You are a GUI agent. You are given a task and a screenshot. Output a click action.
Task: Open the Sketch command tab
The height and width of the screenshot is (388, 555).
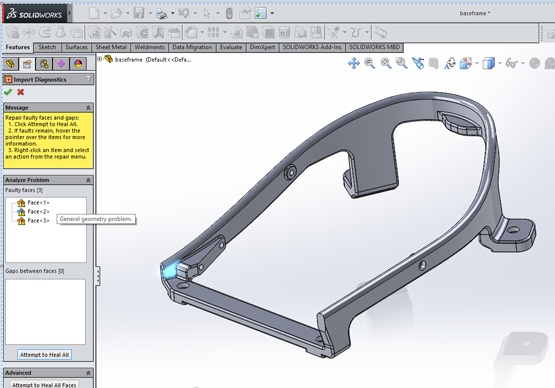tap(47, 47)
